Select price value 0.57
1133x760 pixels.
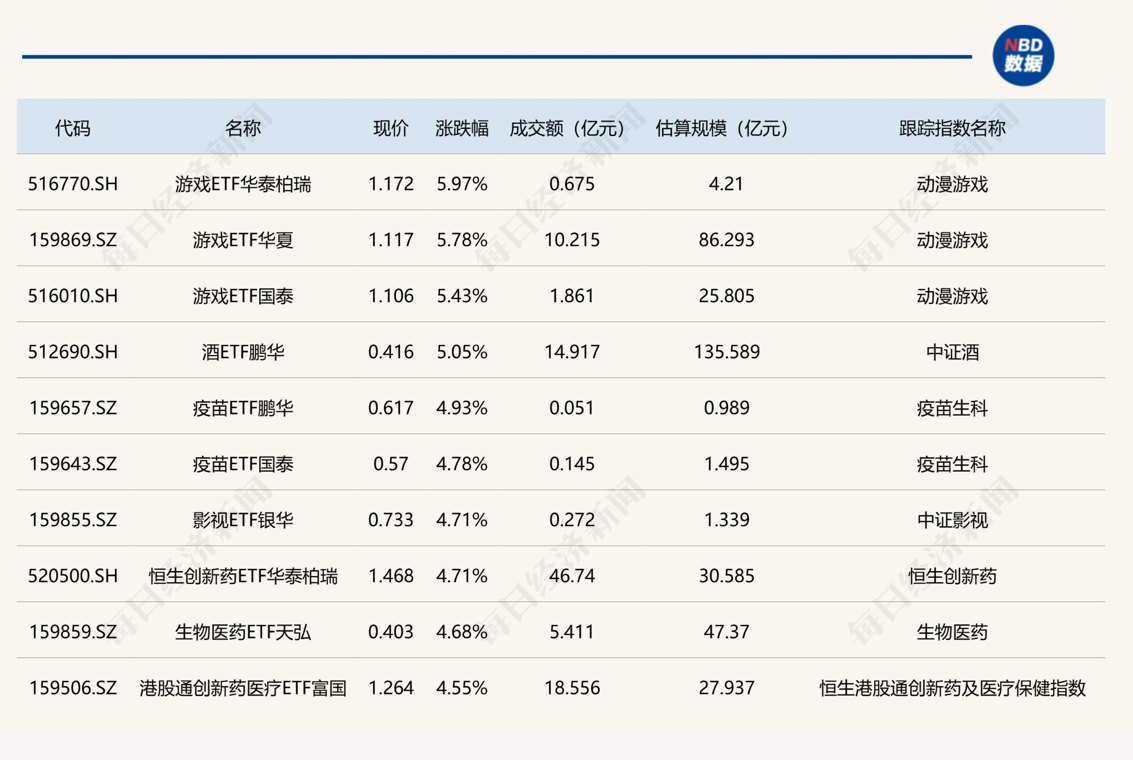pos(391,464)
